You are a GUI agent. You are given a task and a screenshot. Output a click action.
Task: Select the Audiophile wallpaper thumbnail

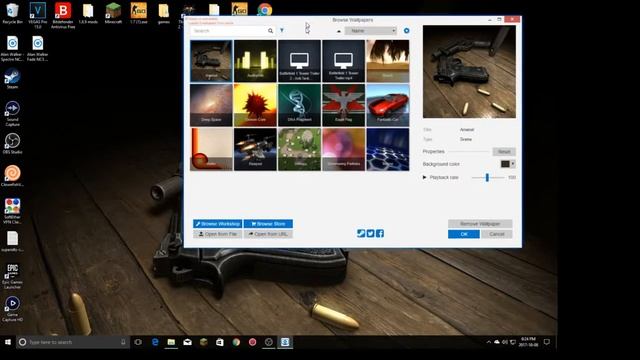point(255,61)
